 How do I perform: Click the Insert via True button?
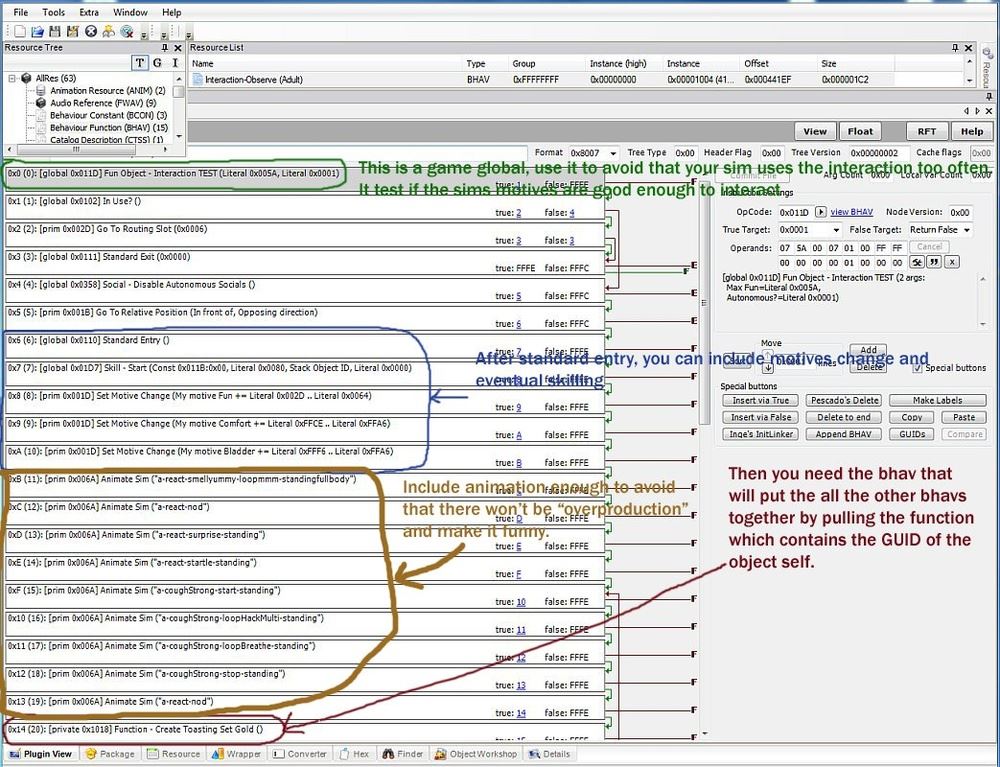tap(760, 400)
